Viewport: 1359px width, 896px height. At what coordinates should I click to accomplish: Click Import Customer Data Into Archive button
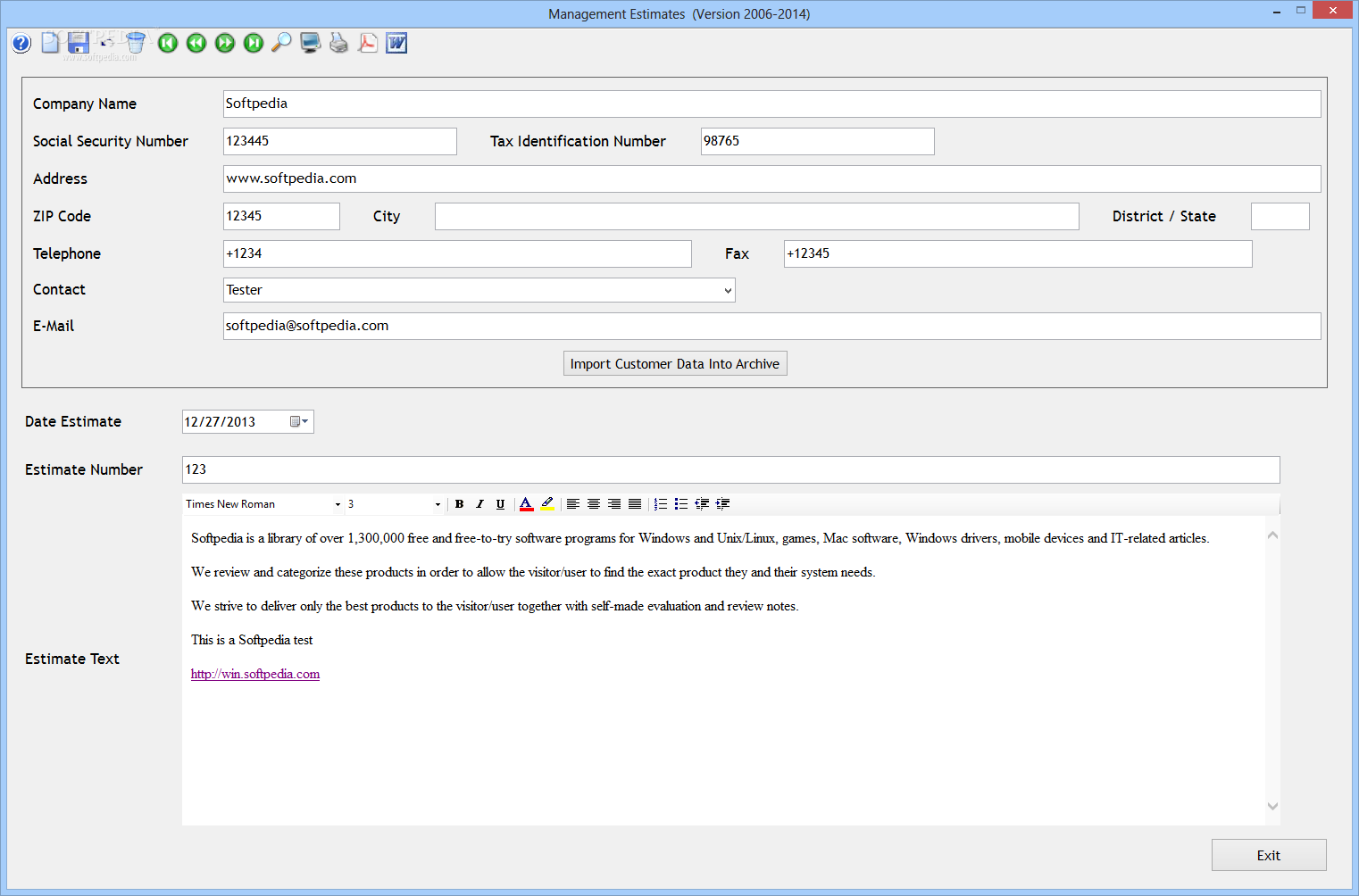pos(675,363)
